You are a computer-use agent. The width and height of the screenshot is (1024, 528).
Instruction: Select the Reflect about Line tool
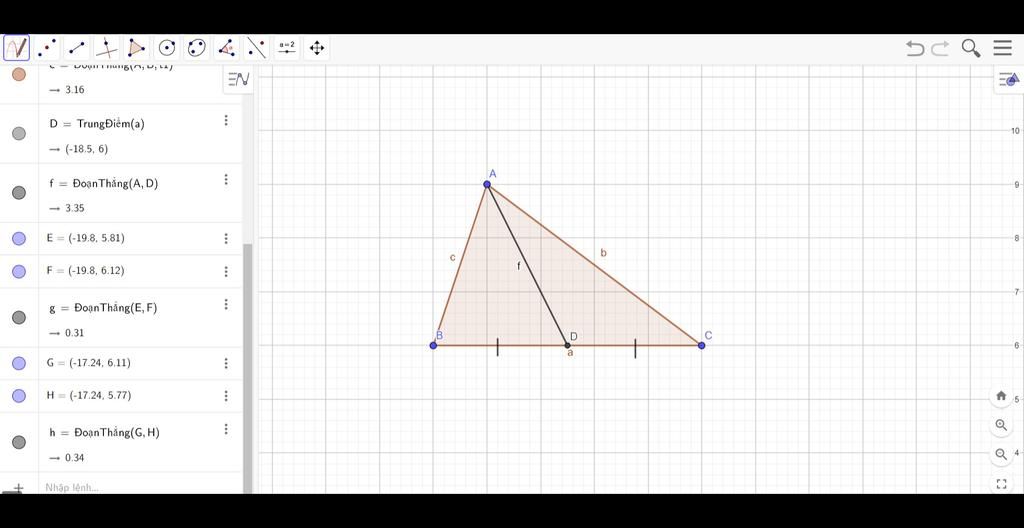point(257,48)
